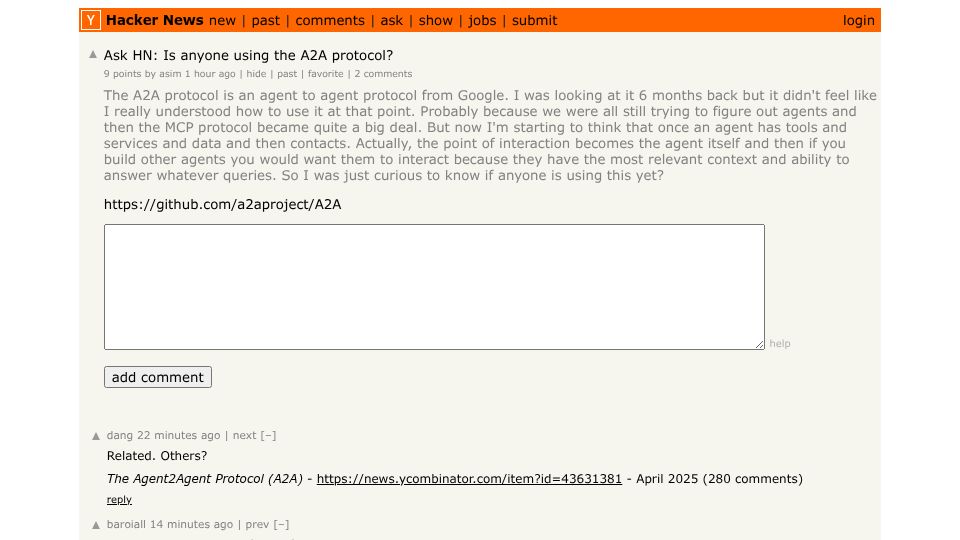
Task: Upvote dang's comment
Action: pos(96,437)
